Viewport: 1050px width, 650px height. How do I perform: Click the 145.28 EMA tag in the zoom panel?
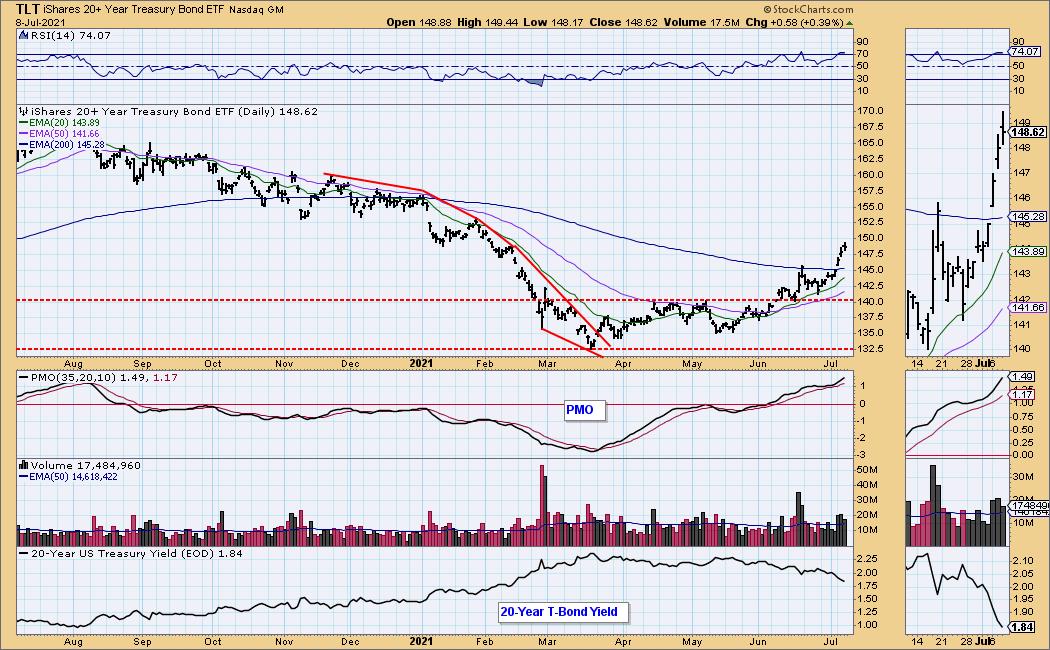1029,217
